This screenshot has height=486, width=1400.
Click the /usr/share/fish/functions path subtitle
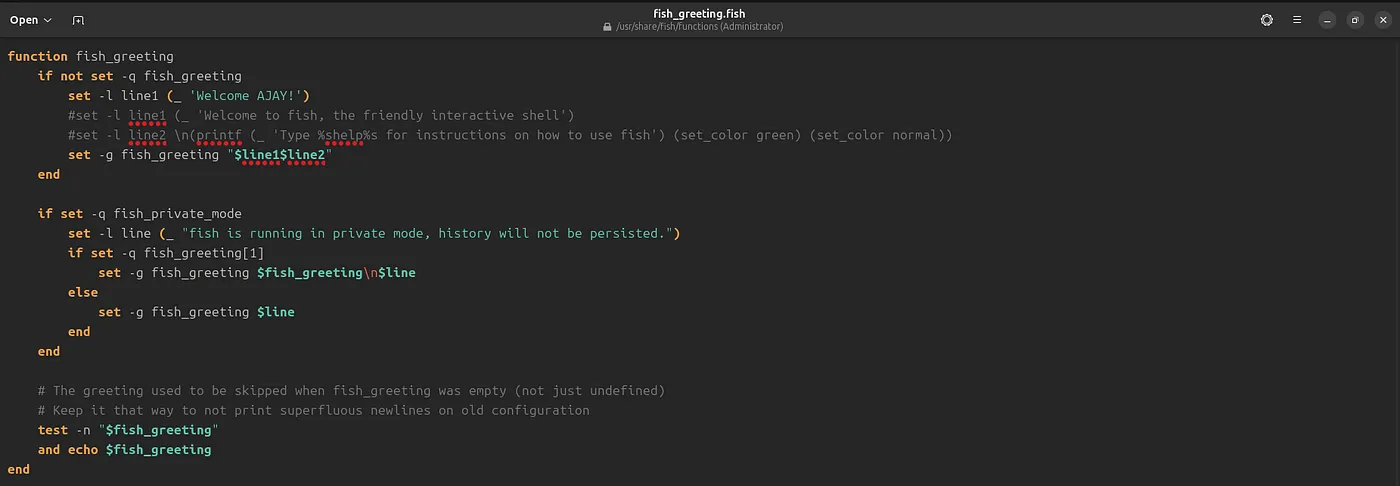pyautogui.click(x=699, y=27)
